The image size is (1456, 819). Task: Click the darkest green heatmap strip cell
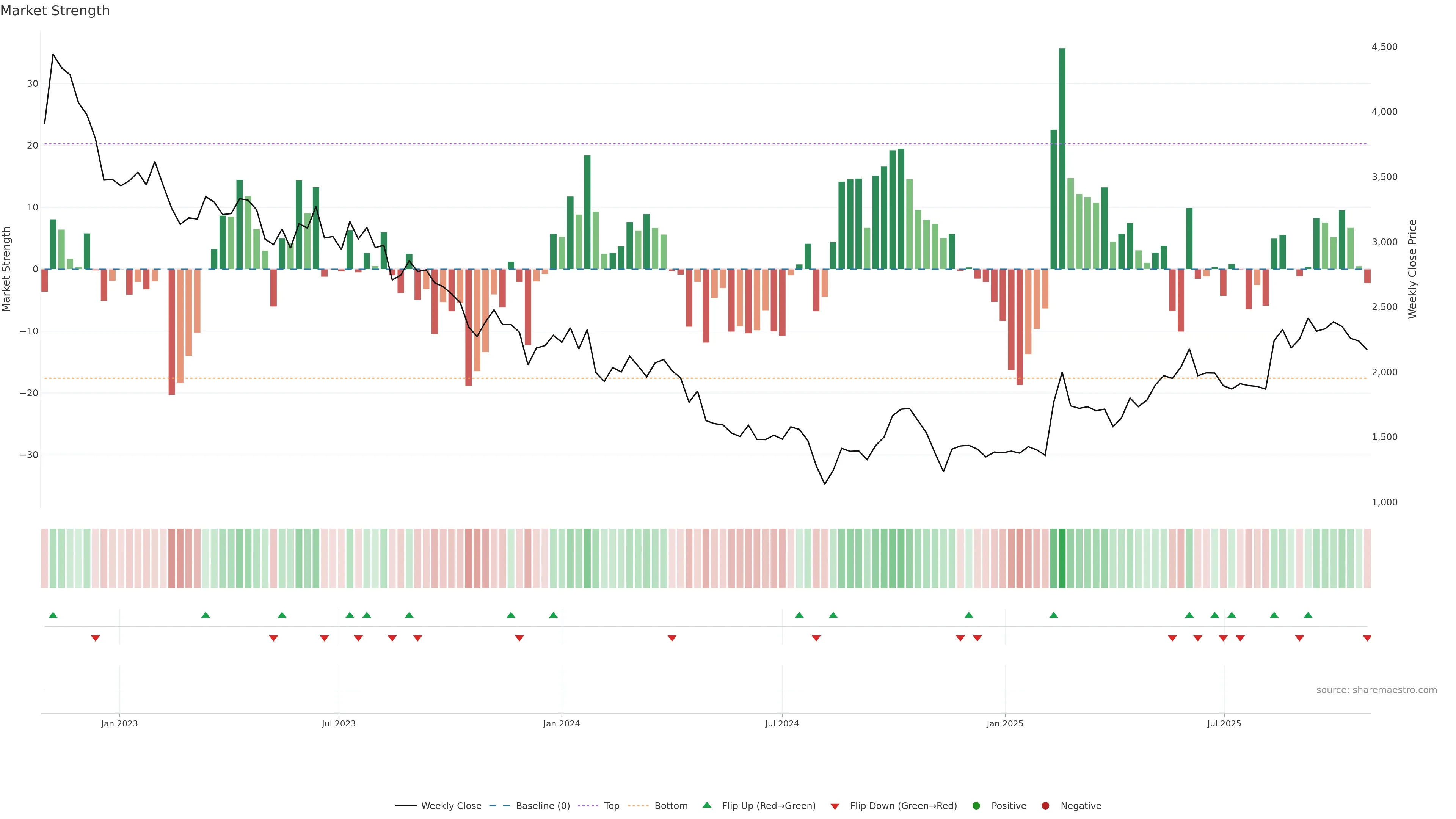[1062, 559]
